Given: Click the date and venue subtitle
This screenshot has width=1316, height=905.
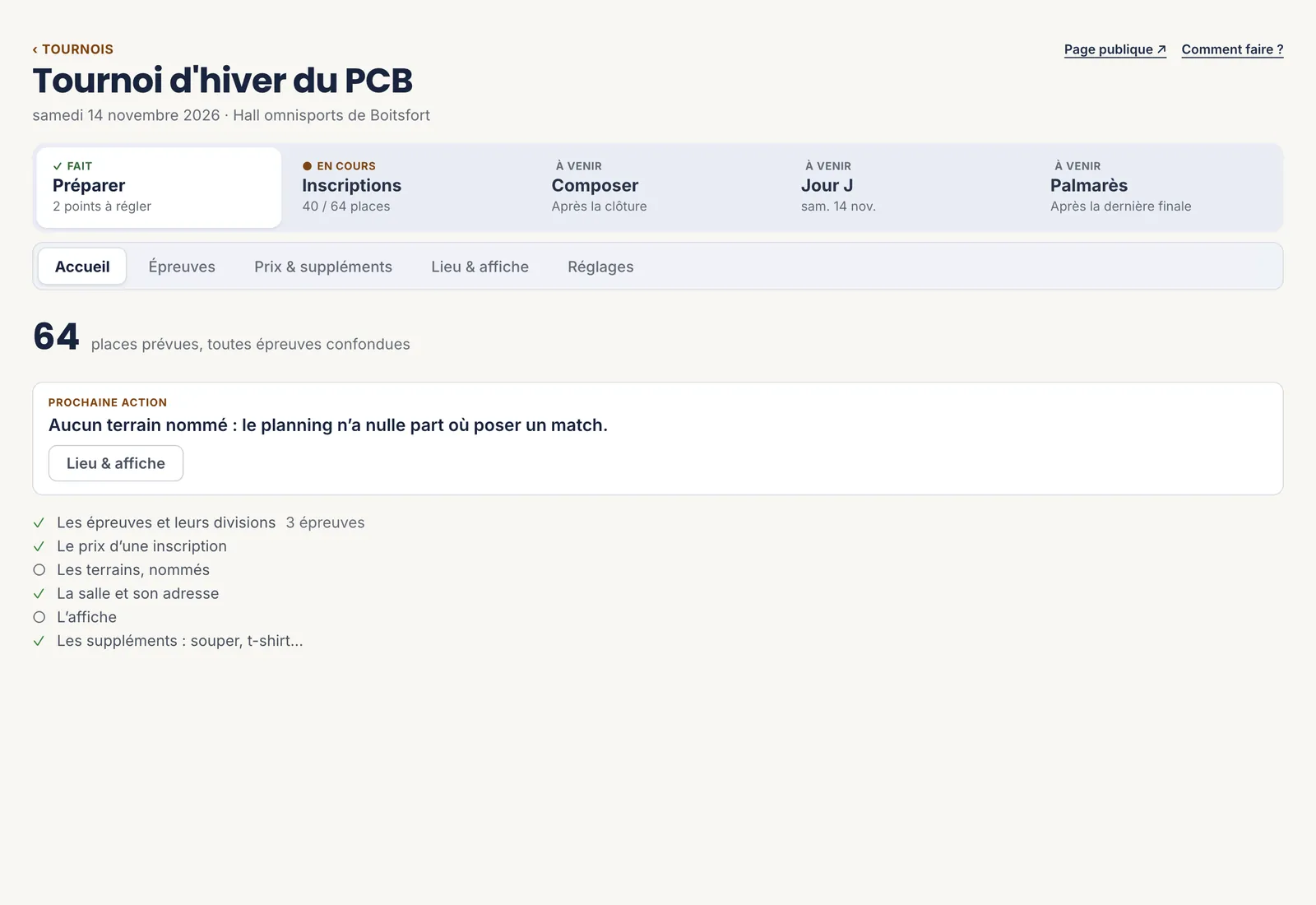Looking at the screenshot, I should click(x=231, y=115).
